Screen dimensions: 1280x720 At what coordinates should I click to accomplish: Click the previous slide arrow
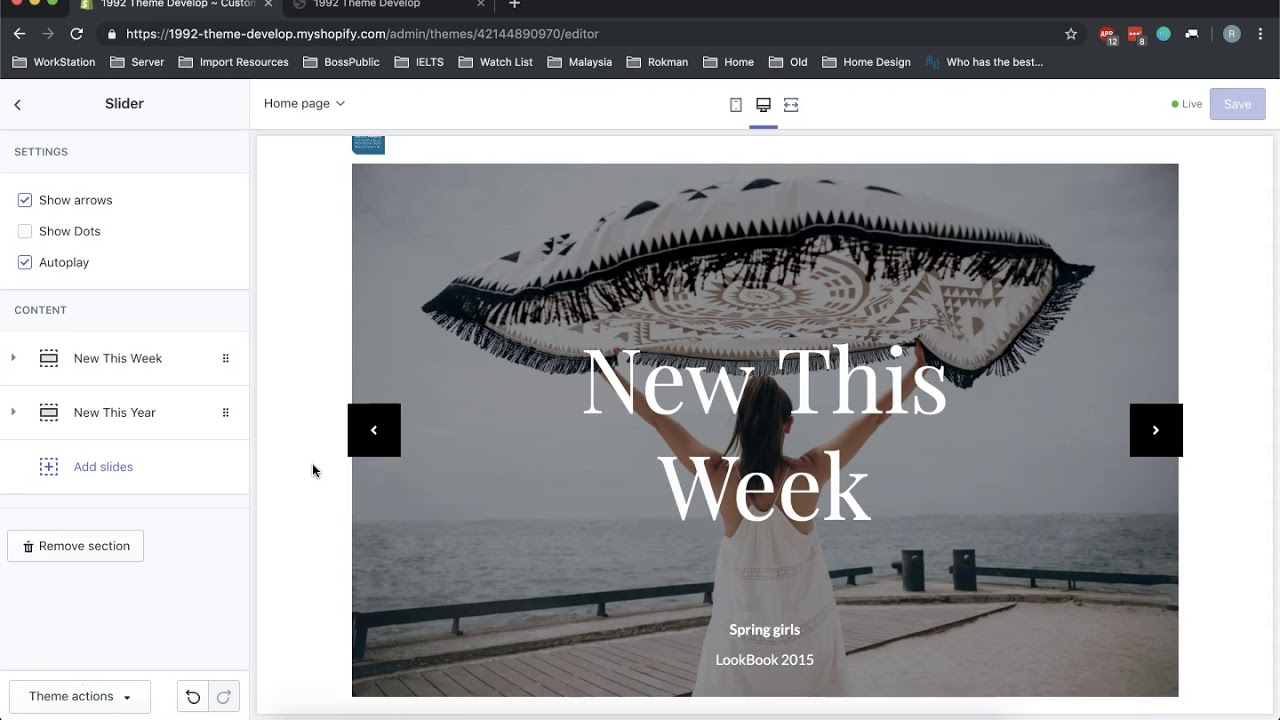(374, 430)
